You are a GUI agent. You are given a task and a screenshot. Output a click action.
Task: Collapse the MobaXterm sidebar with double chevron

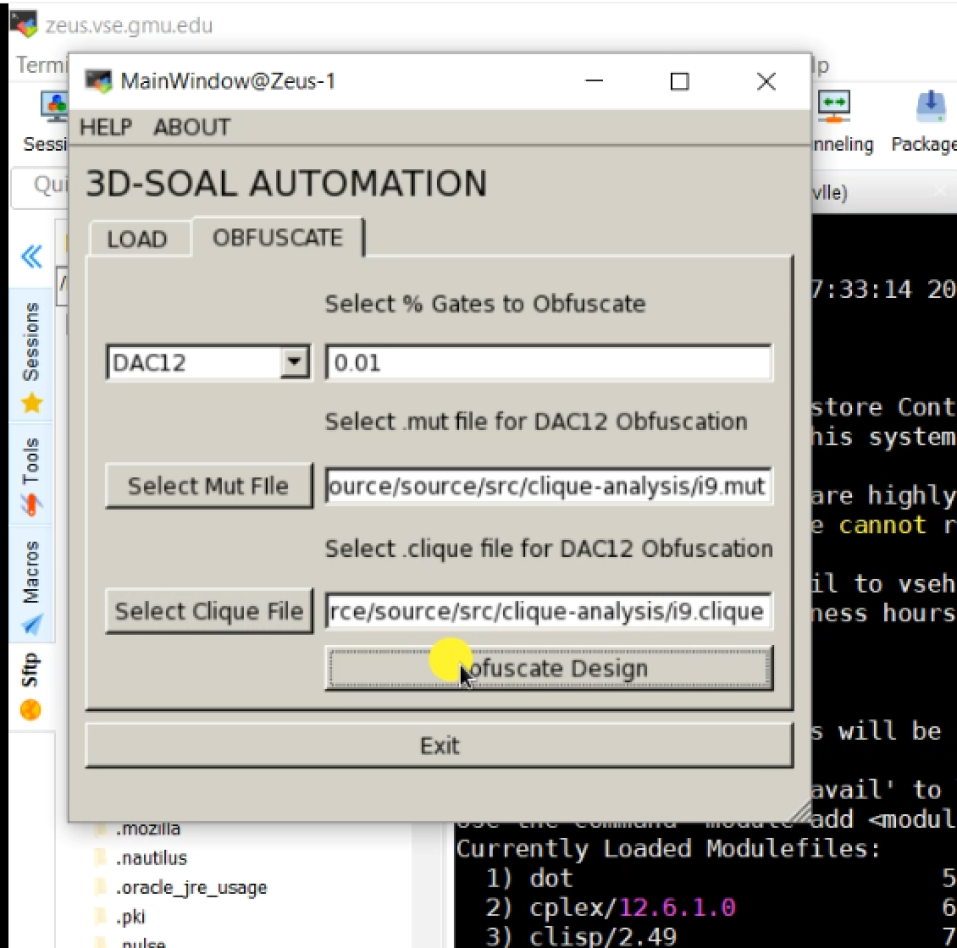[32, 256]
